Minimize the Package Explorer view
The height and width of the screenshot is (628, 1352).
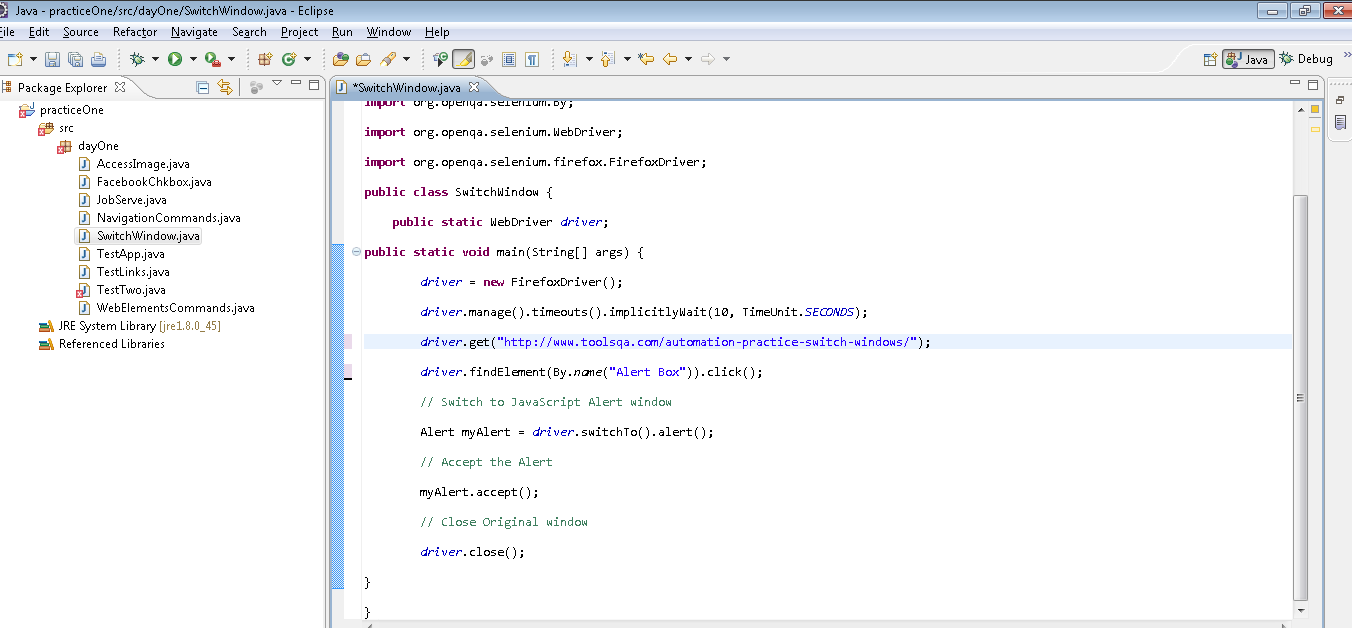click(x=296, y=84)
